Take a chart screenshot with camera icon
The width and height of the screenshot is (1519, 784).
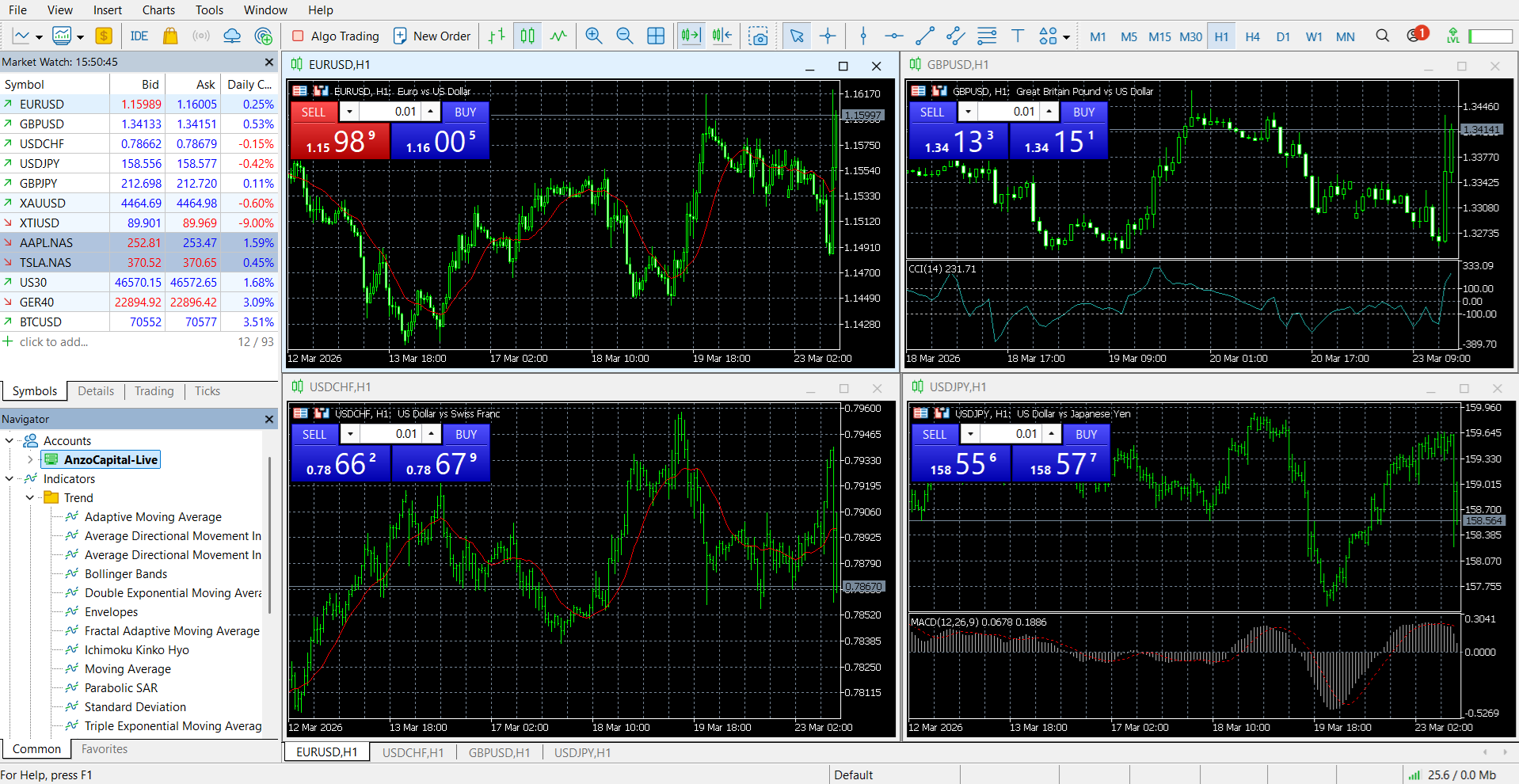coord(758,36)
